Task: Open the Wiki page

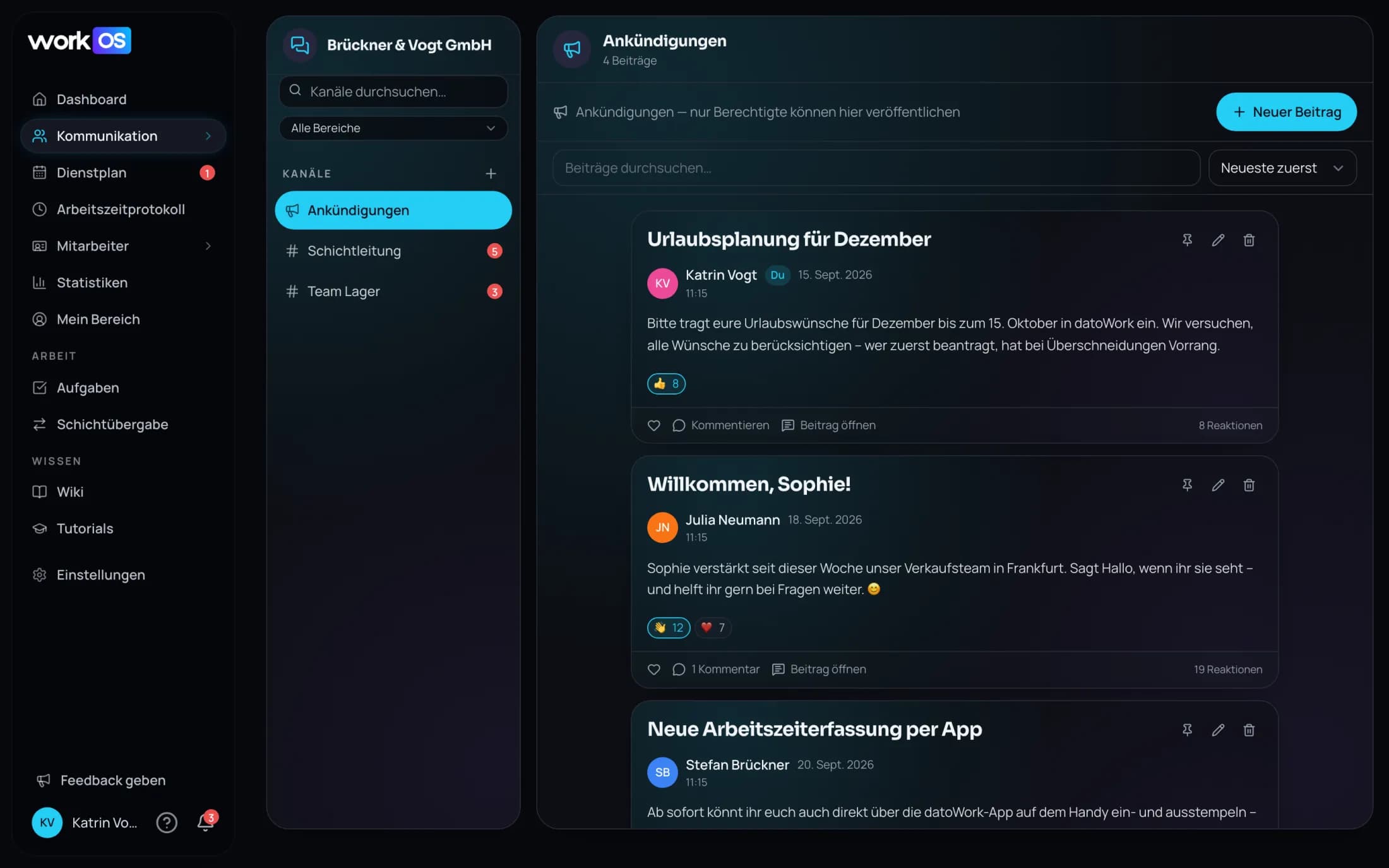Action: coord(123,492)
